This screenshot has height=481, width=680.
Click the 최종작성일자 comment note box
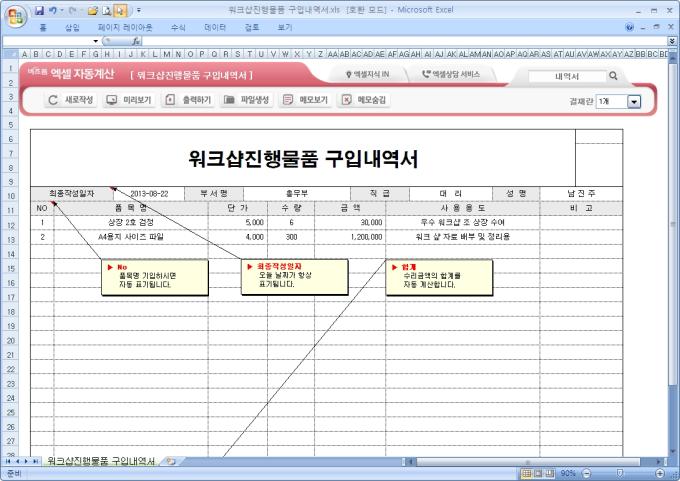294,277
